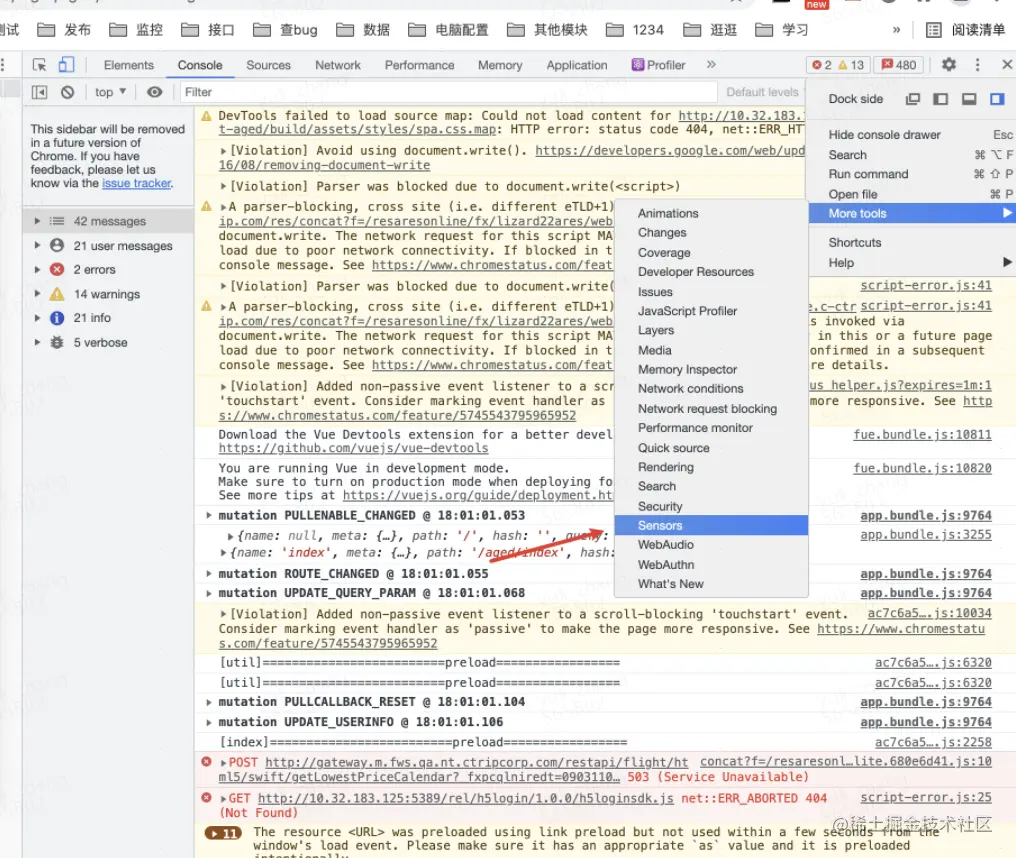Open the More tools menu item
This screenshot has height=858, width=1016.
[912, 213]
